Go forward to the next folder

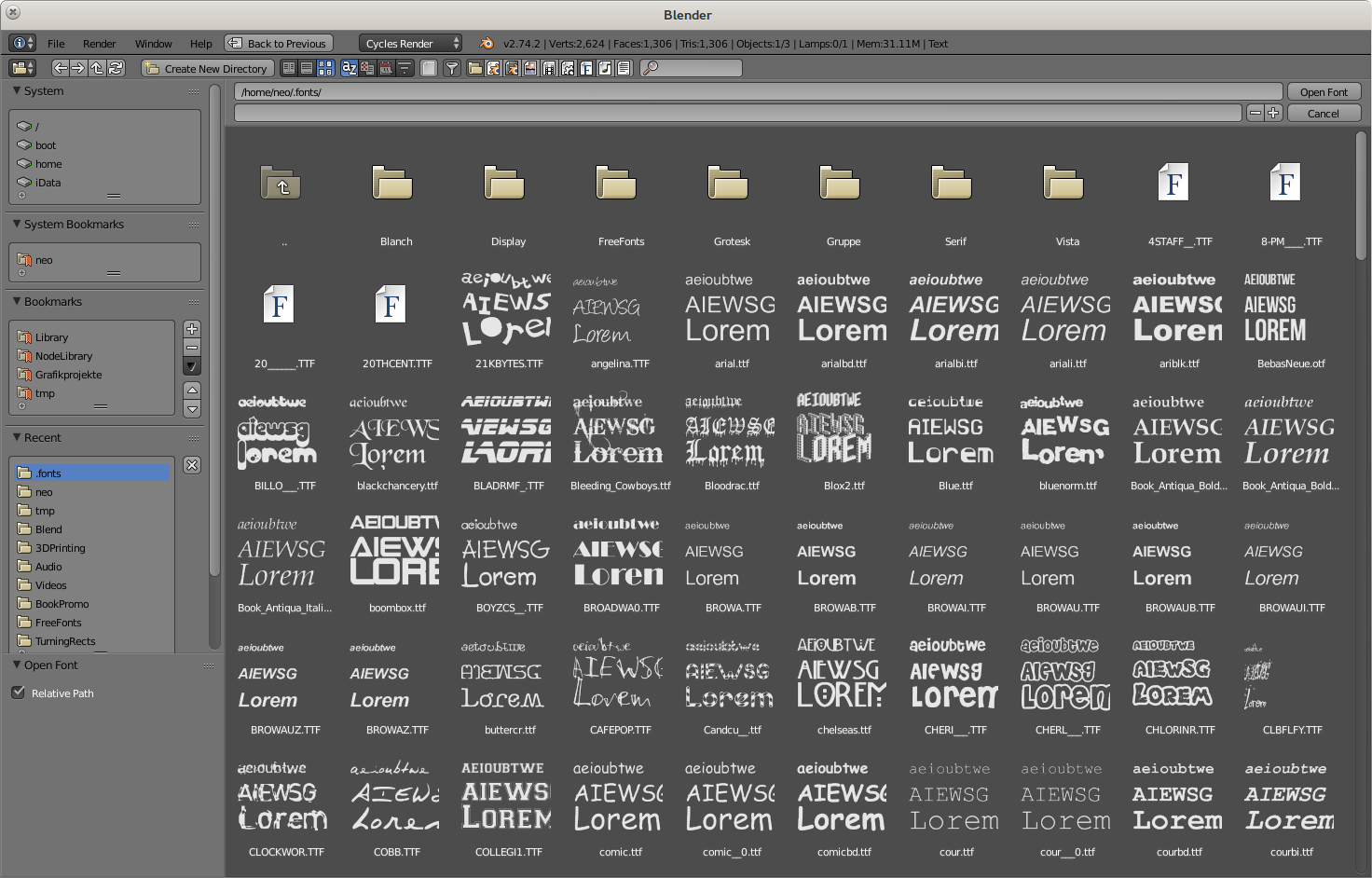tap(78, 68)
